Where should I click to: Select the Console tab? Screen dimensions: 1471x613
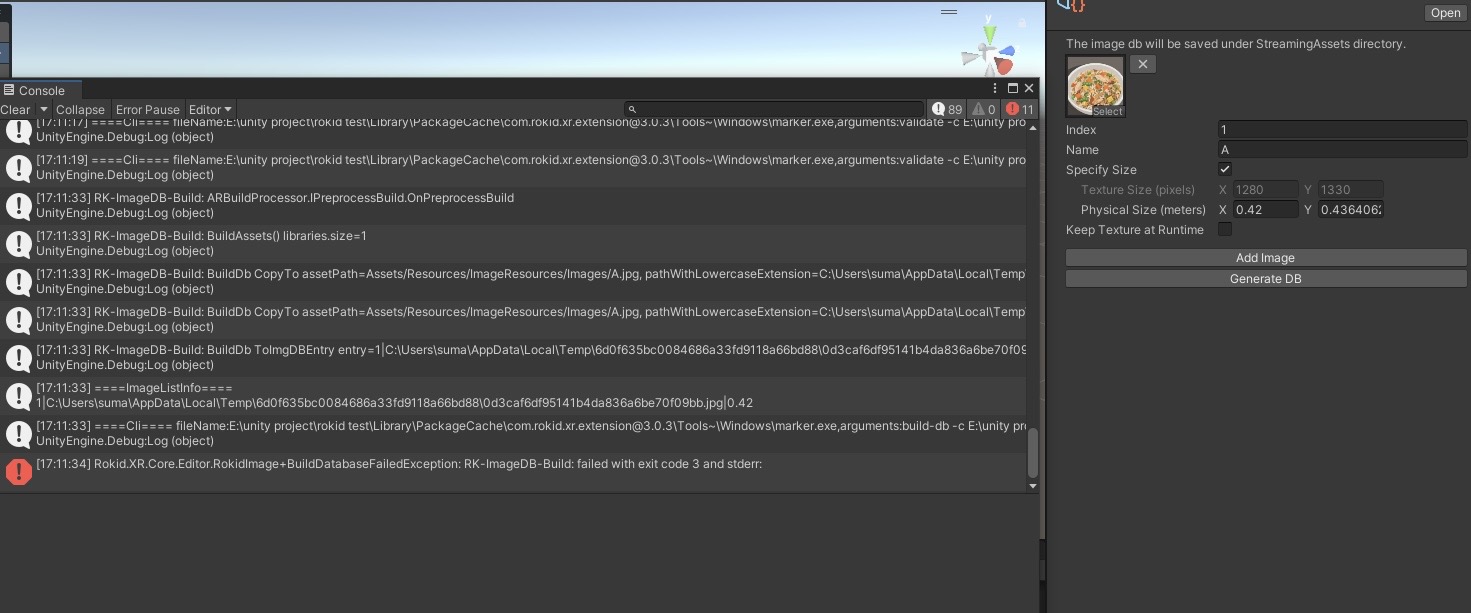41,90
